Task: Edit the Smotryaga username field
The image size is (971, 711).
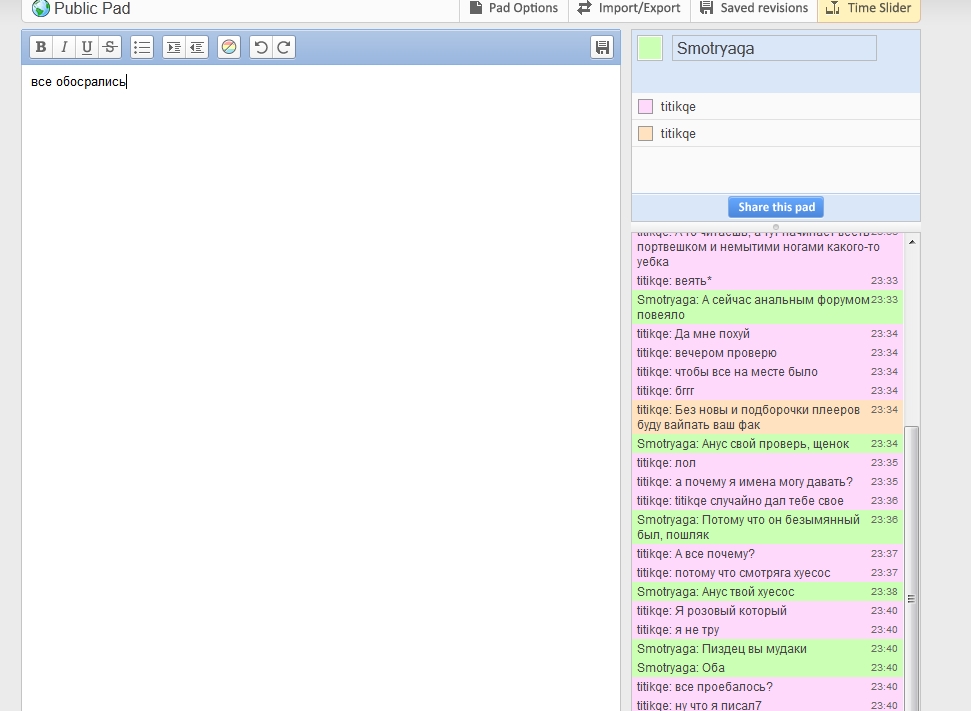Action: point(774,48)
